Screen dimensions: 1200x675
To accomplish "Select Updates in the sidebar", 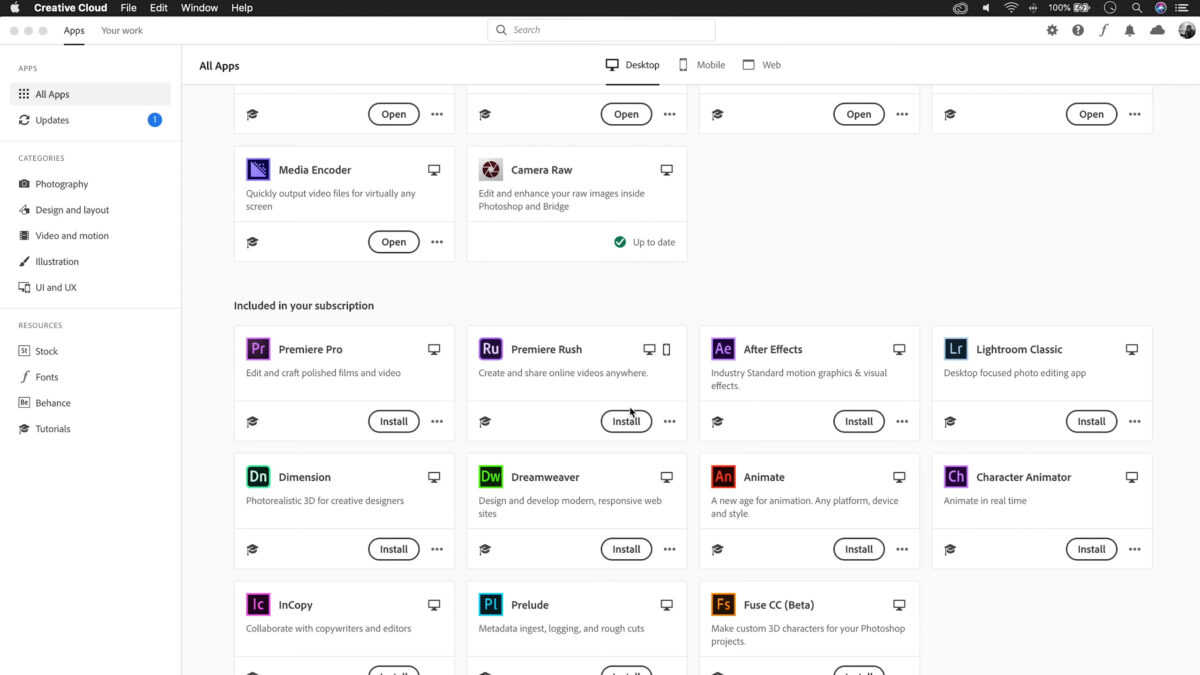I will click(52, 120).
